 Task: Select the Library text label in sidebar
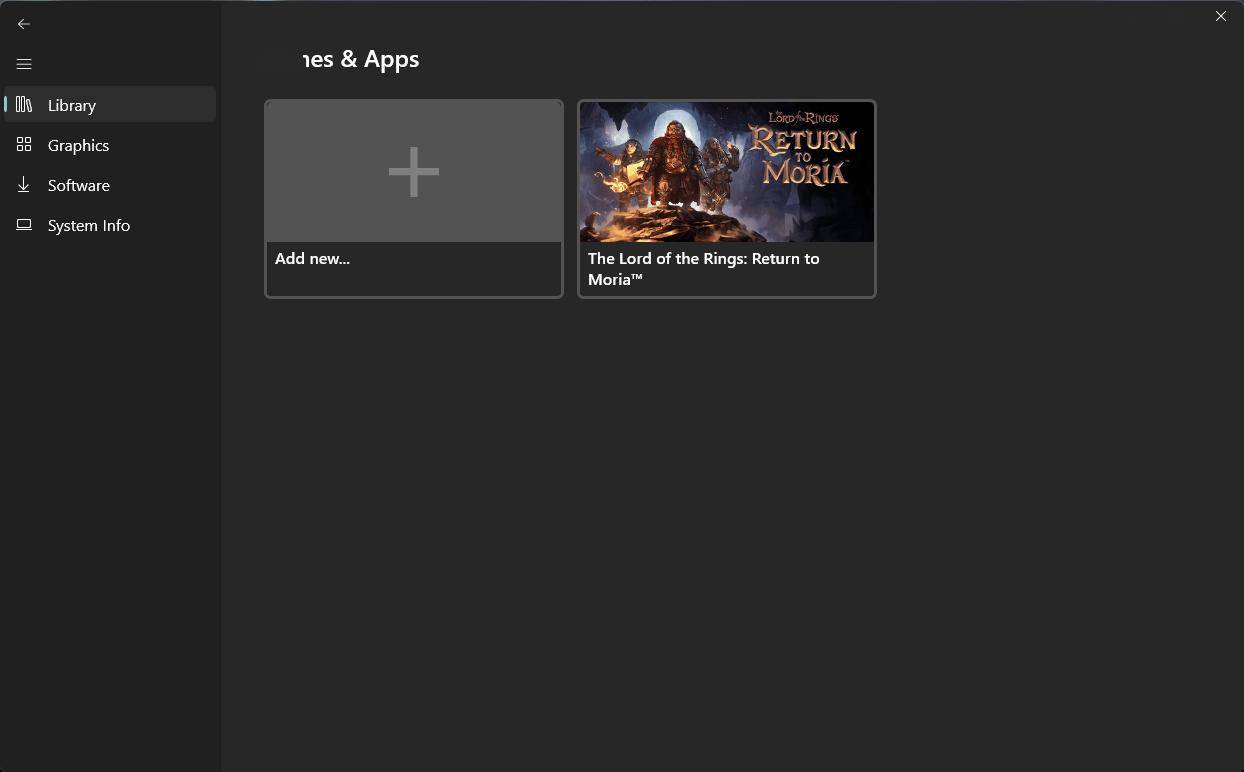[72, 105]
